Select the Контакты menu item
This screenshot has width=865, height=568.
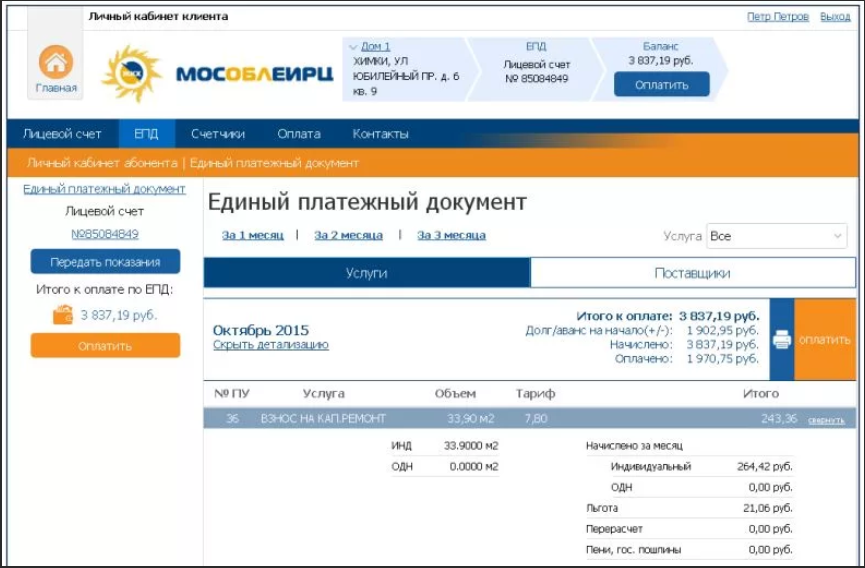coord(380,134)
